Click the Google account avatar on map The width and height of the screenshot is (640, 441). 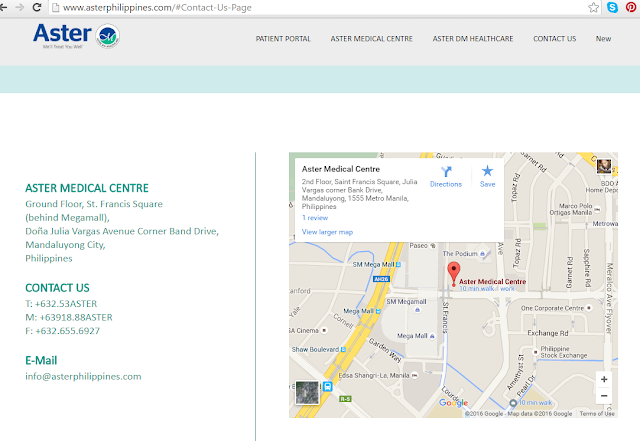coord(604,166)
